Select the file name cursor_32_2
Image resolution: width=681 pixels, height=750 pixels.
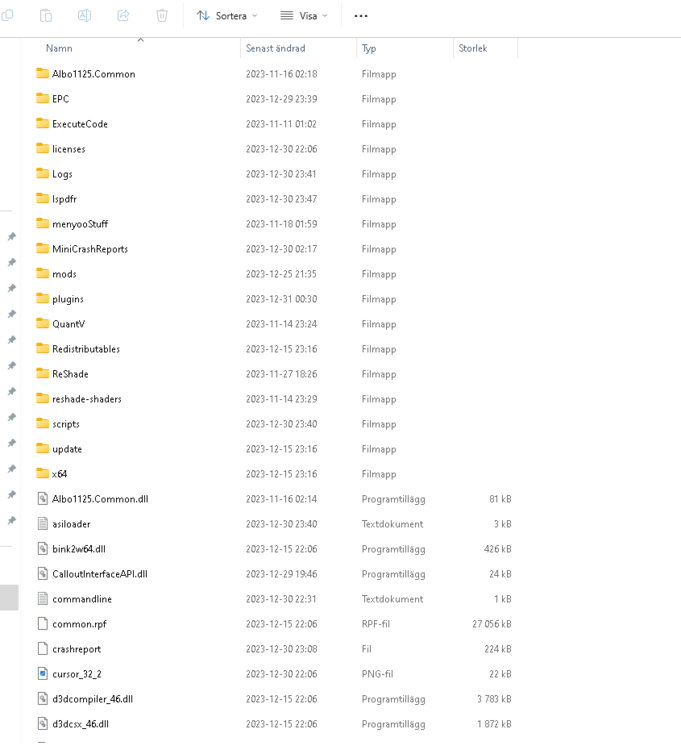[77, 674]
